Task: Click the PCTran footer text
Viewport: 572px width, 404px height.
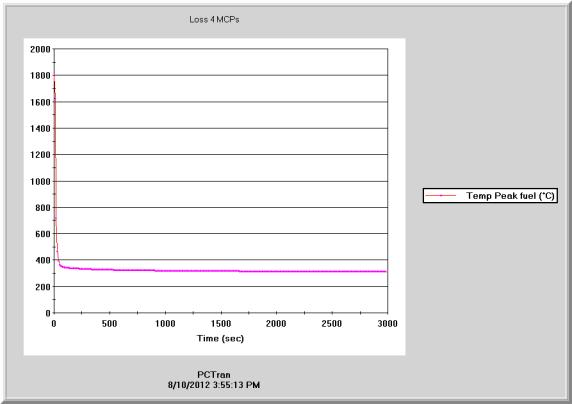Action: (214, 375)
